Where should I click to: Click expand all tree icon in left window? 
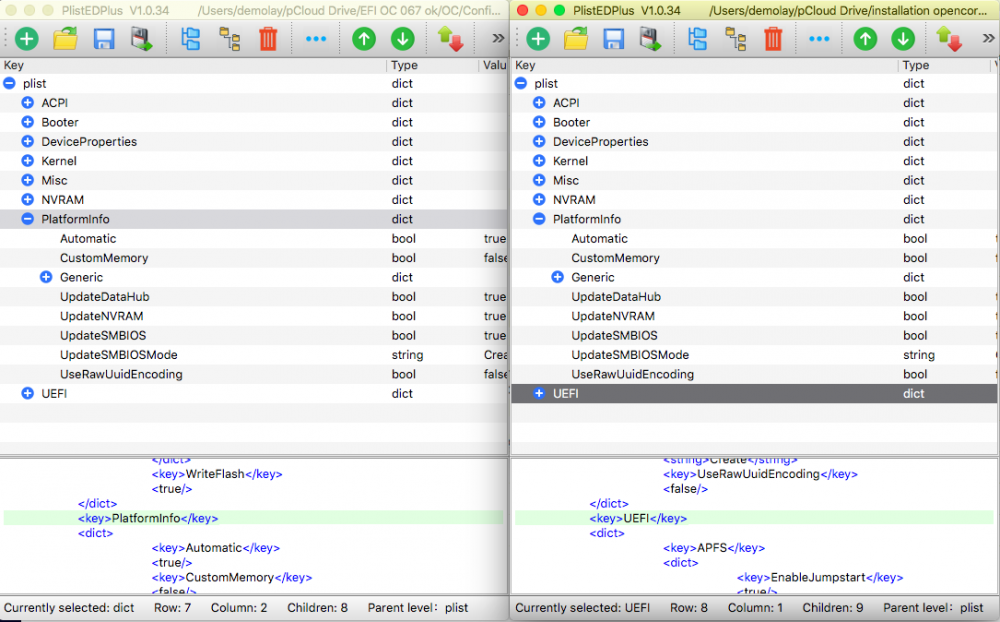point(190,39)
